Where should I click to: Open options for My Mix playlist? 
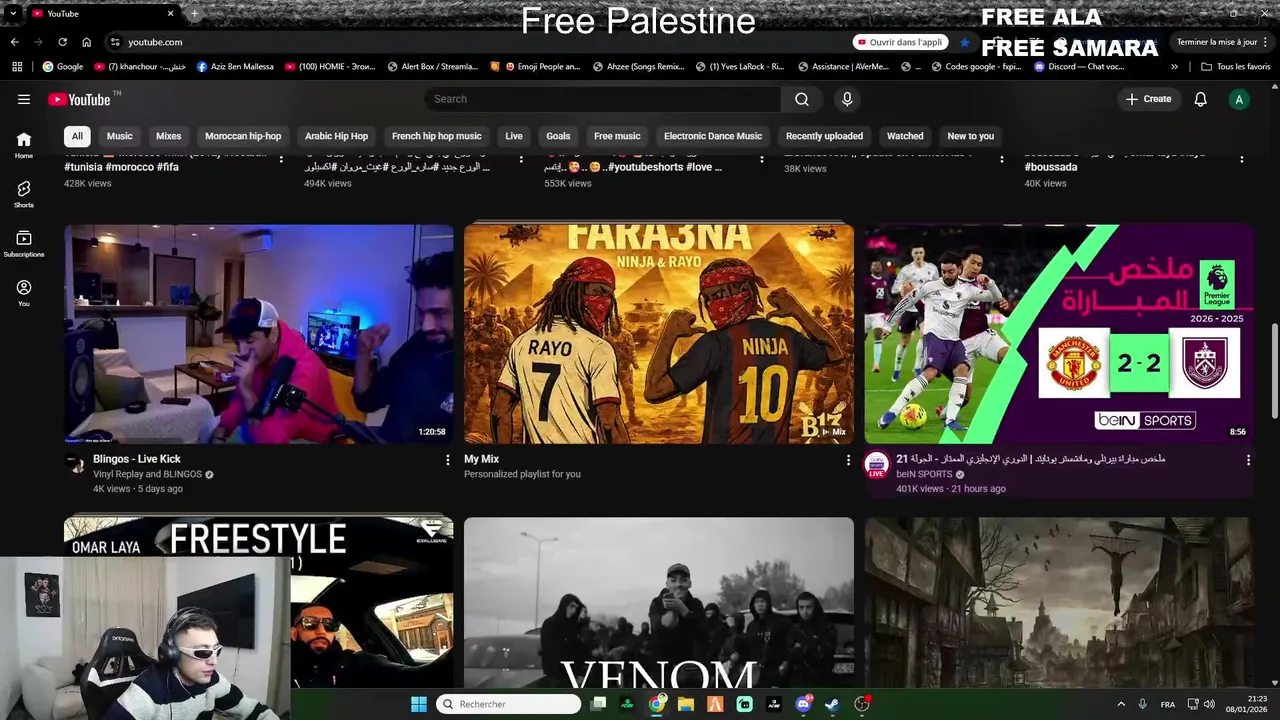[848, 460]
